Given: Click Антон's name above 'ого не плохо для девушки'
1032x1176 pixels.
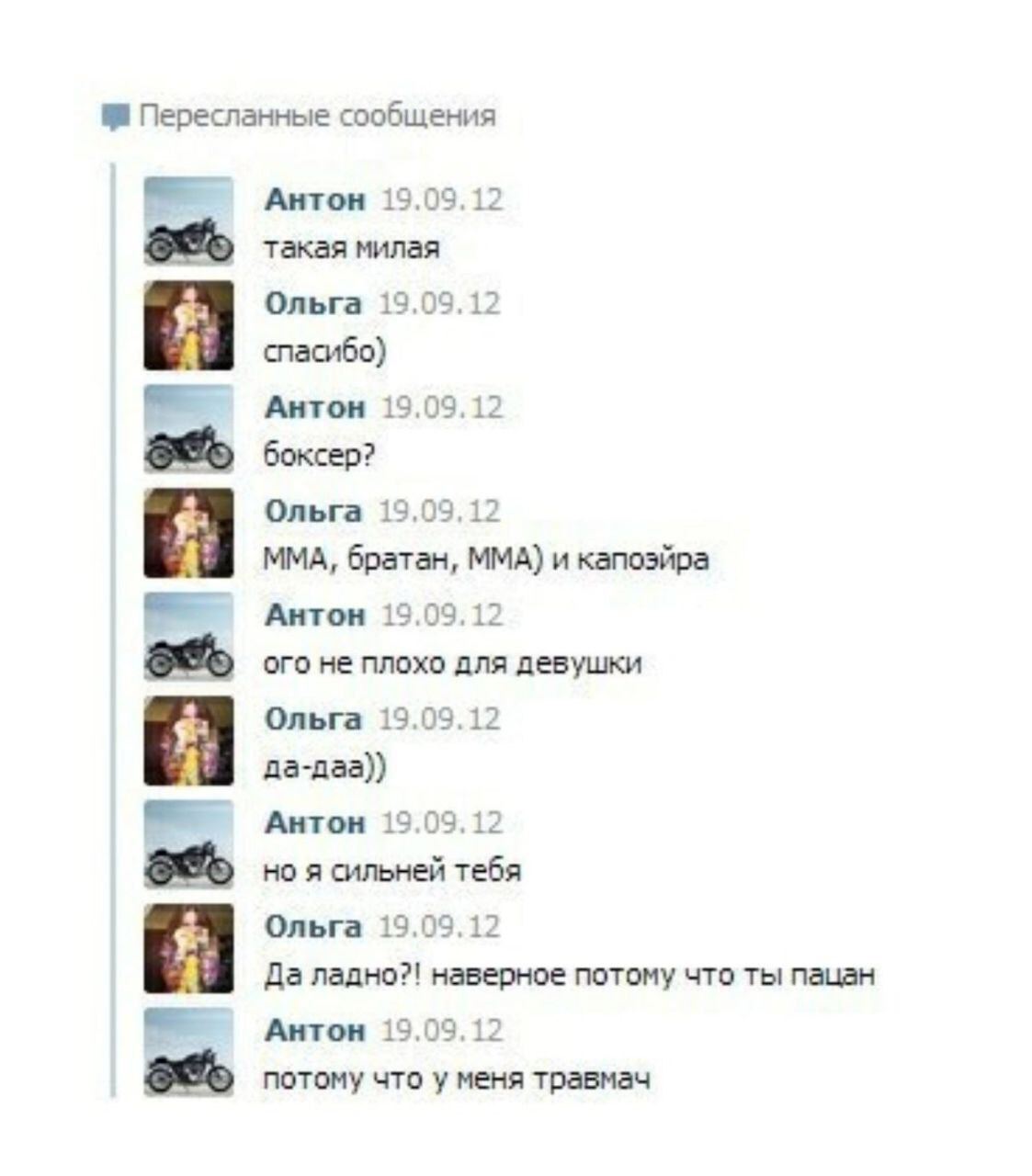Looking at the screenshot, I should 315,615.
